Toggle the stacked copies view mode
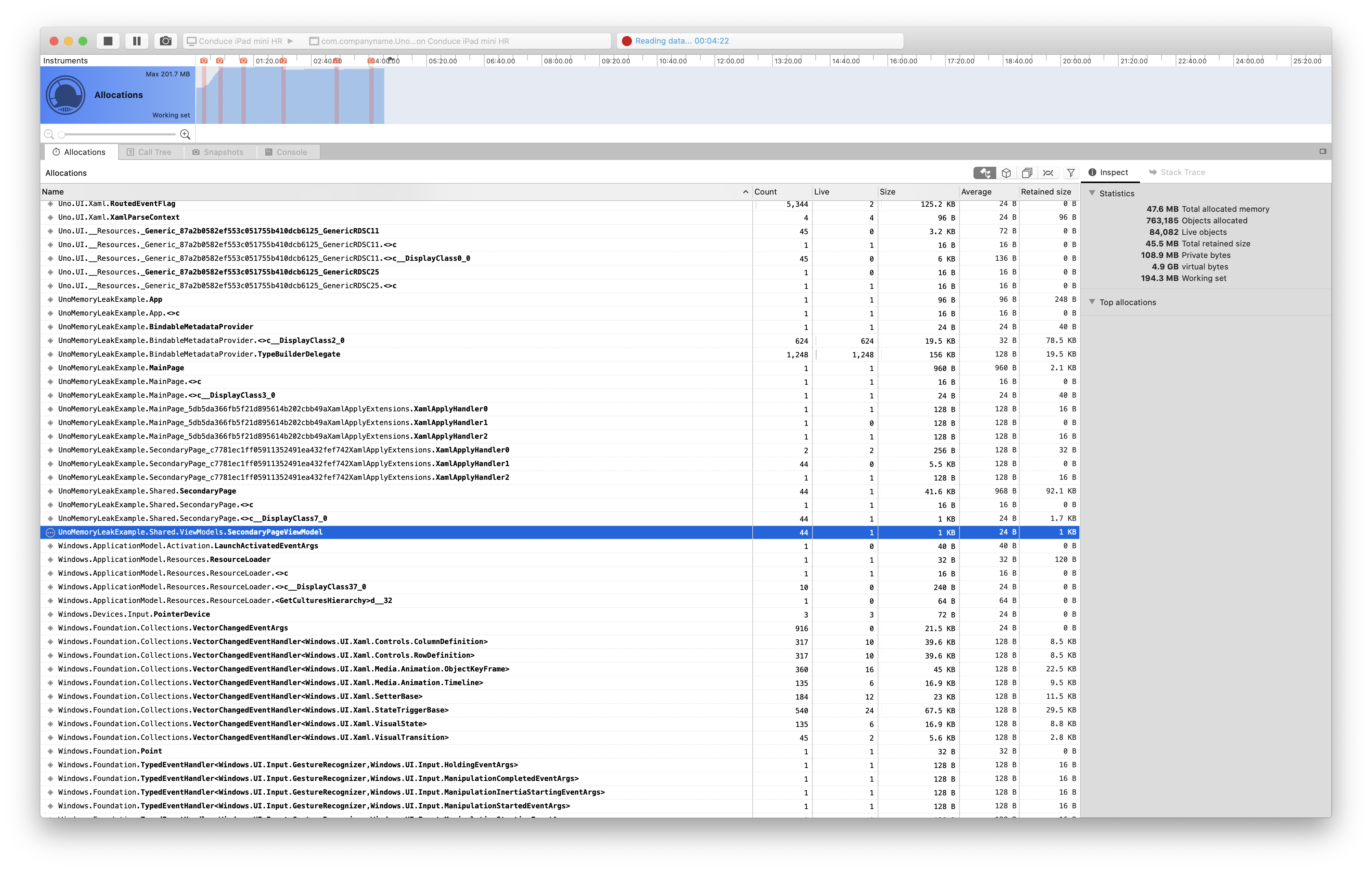The height and width of the screenshot is (871, 1372). coord(1027,173)
